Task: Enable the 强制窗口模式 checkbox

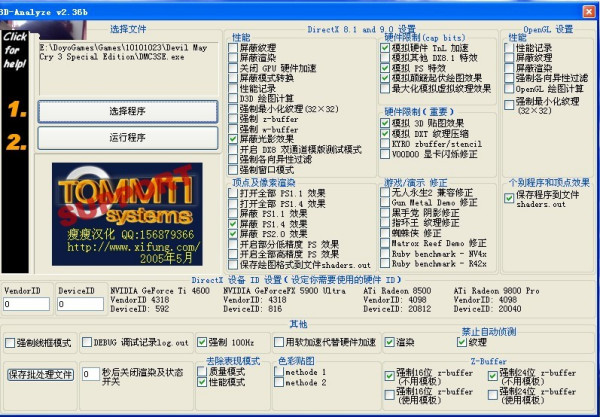Action: [233, 169]
